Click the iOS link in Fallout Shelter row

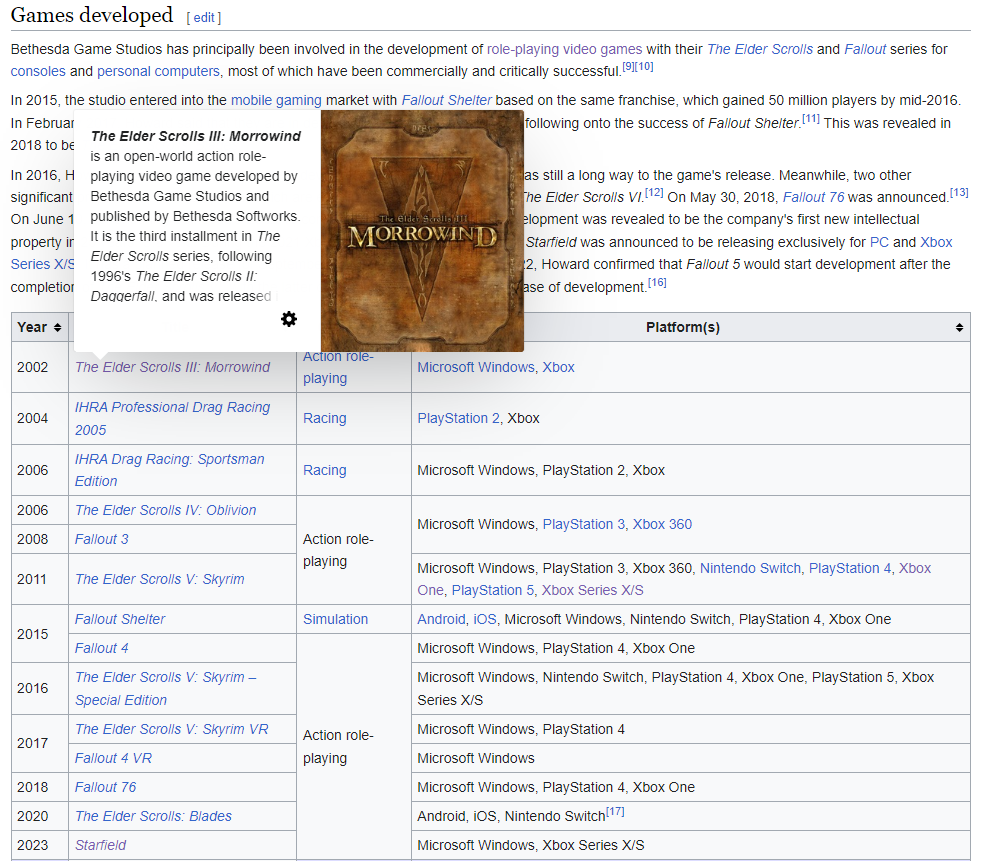484,619
